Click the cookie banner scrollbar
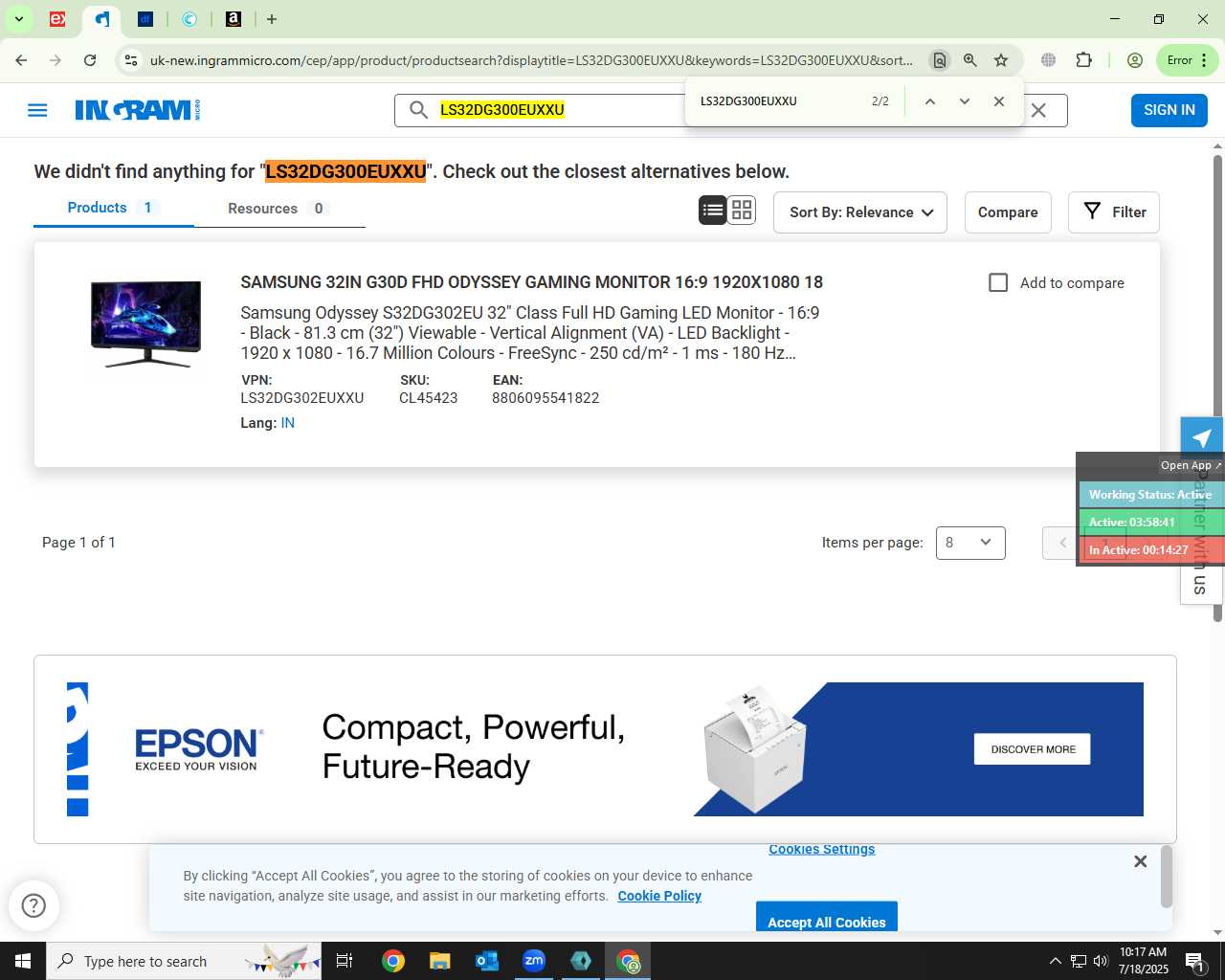Viewport: 1225px width, 980px height. [1167, 876]
